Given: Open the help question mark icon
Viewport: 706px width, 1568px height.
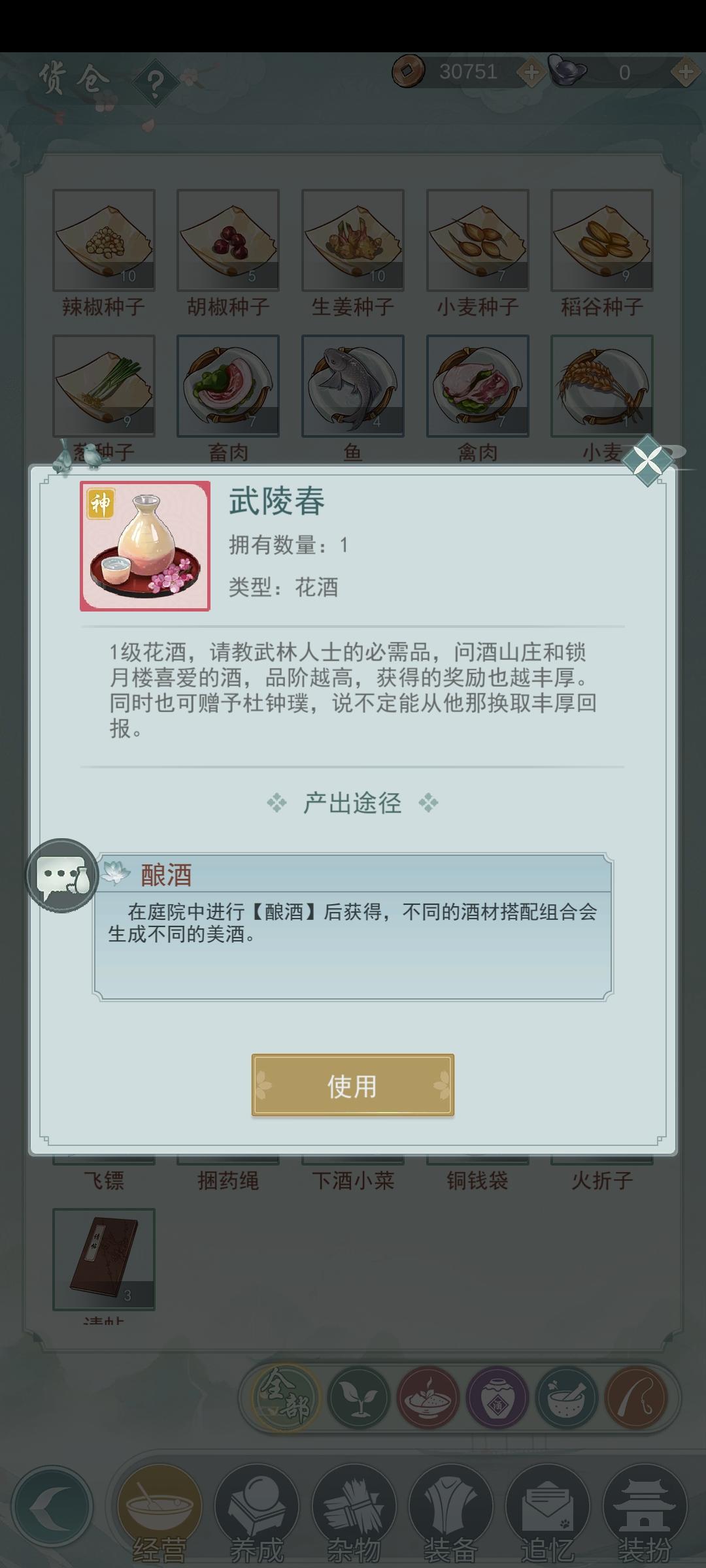Looking at the screenshot, I should point(155,83).
